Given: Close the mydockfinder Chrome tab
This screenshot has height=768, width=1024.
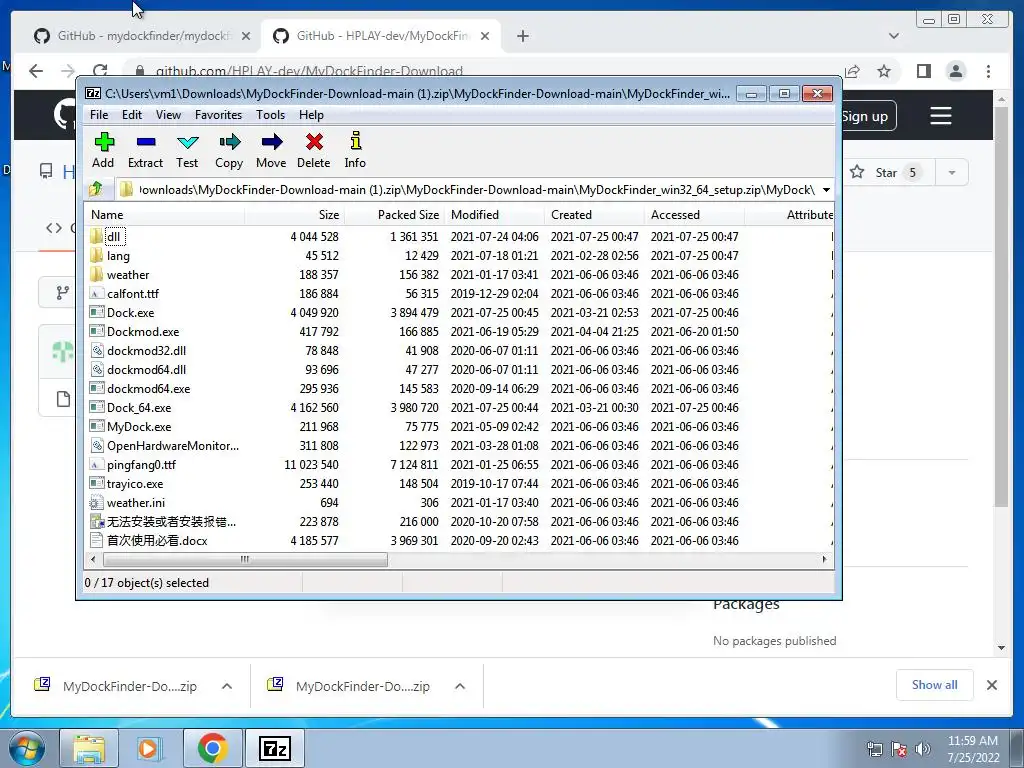Looking at the screenshot, I should pyautogui.click(x=246, y=36).
